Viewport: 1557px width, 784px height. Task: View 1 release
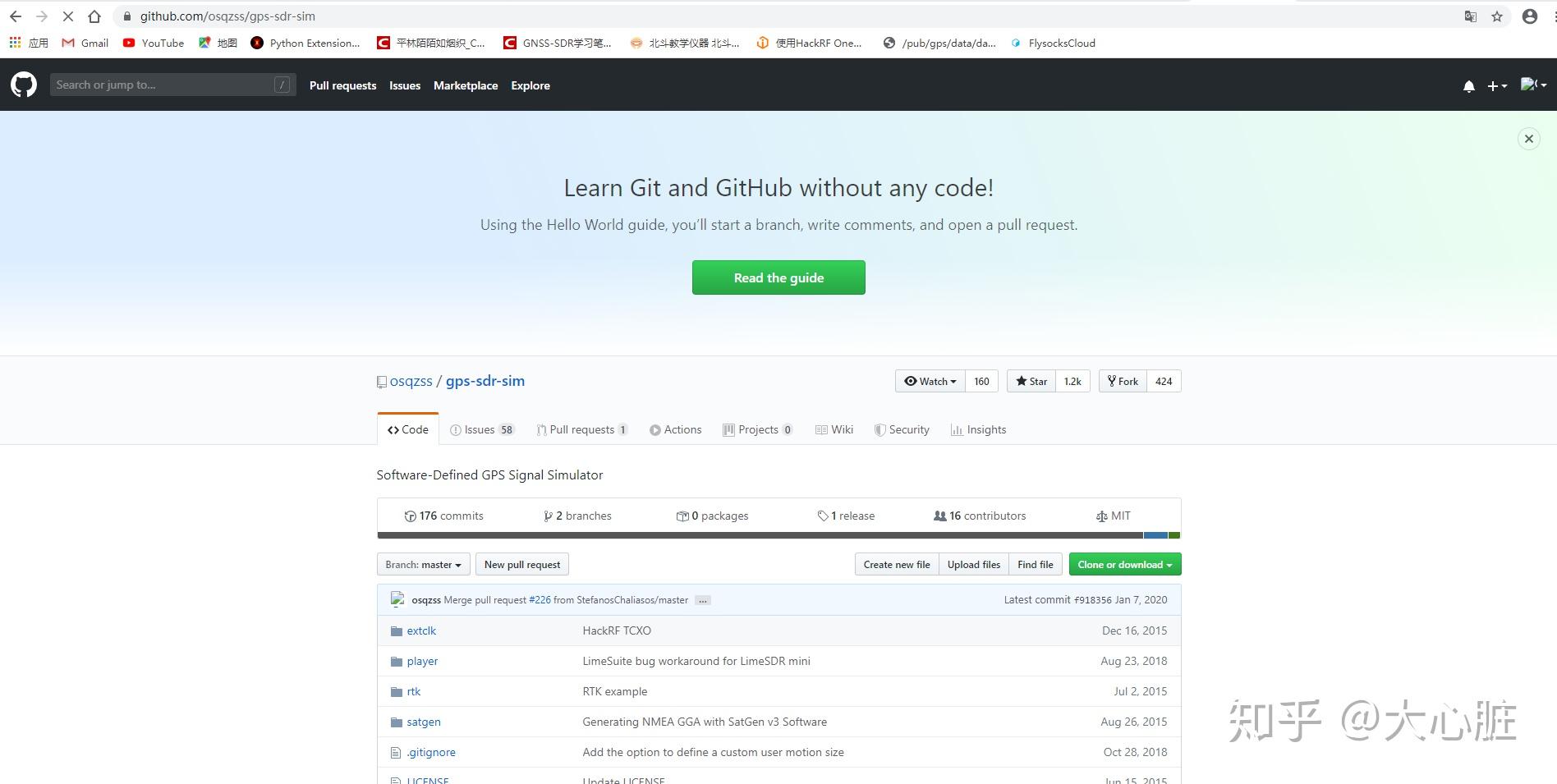[846, 516]
